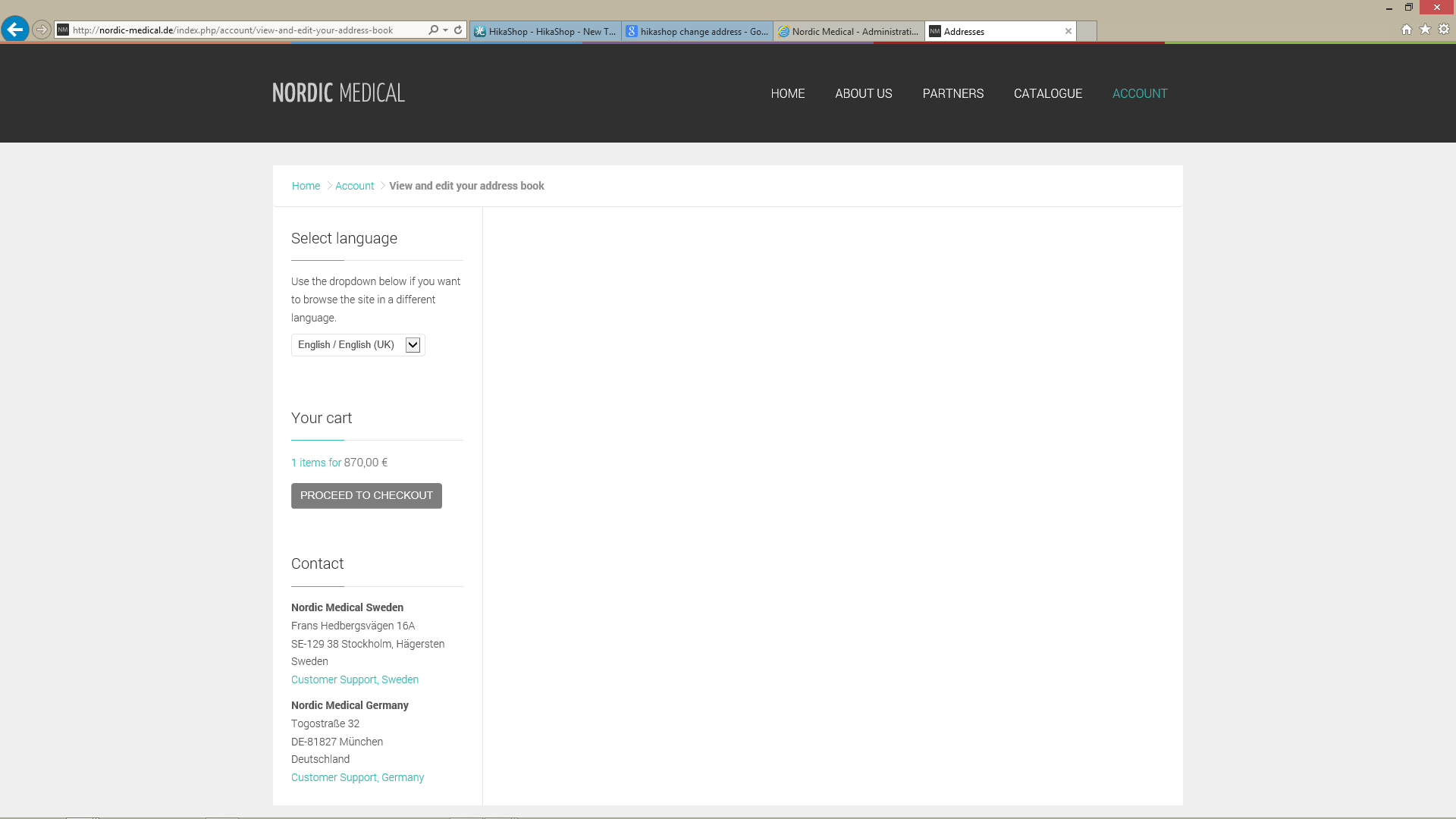Open the new blank tab button
The image size is (1456, 819).
tap(1086, 31)
